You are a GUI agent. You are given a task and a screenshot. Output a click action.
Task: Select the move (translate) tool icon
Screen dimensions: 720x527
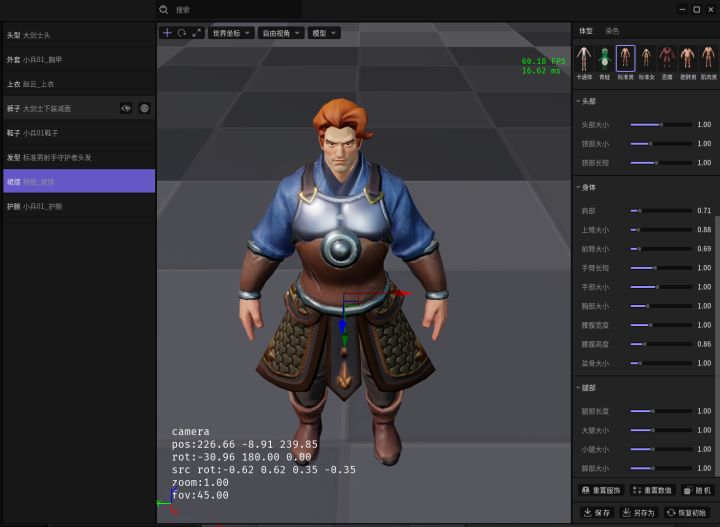point(167,33)
